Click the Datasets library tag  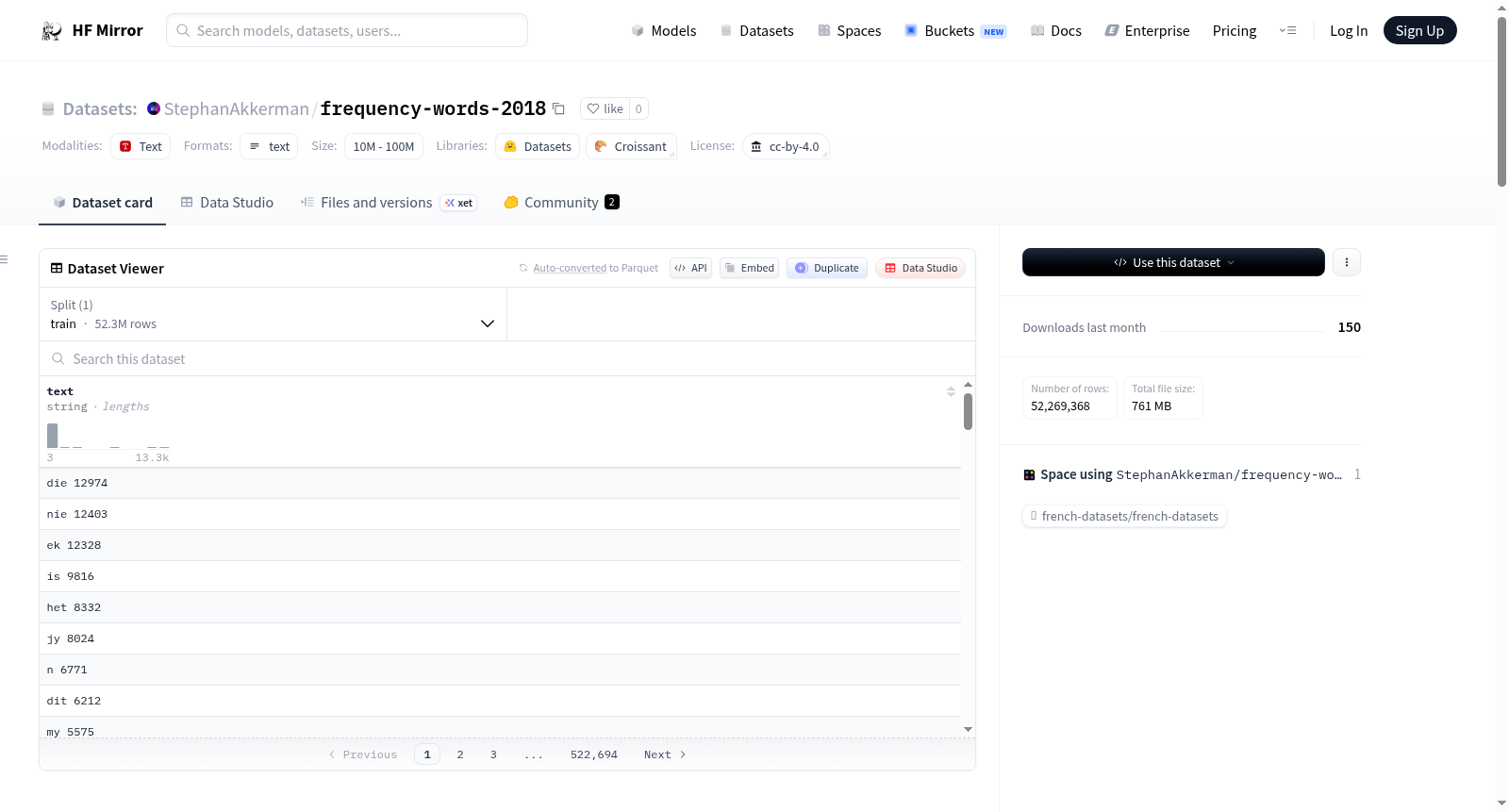pos(538,146)
